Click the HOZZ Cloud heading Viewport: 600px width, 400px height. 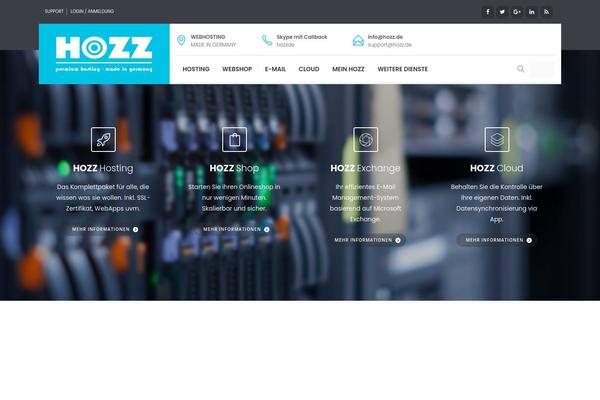pos(497,168)
